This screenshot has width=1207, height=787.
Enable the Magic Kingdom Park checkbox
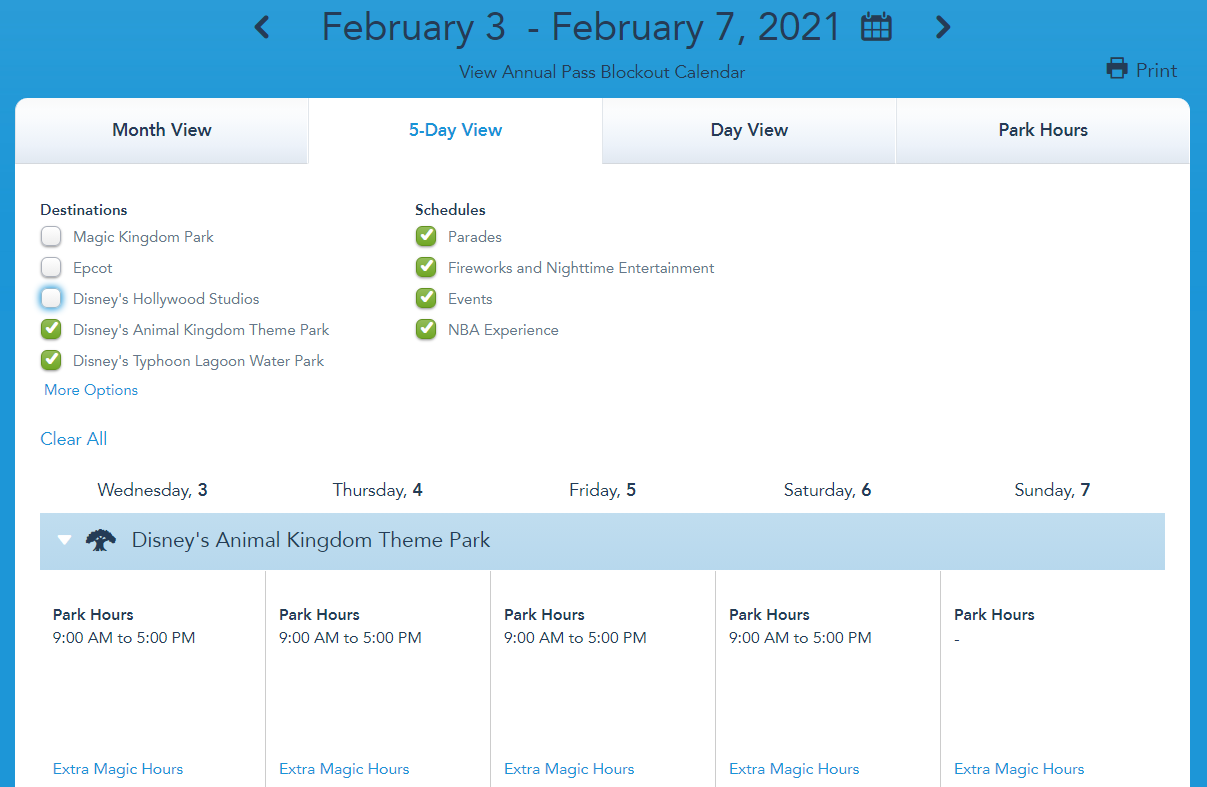click(51, 237)
